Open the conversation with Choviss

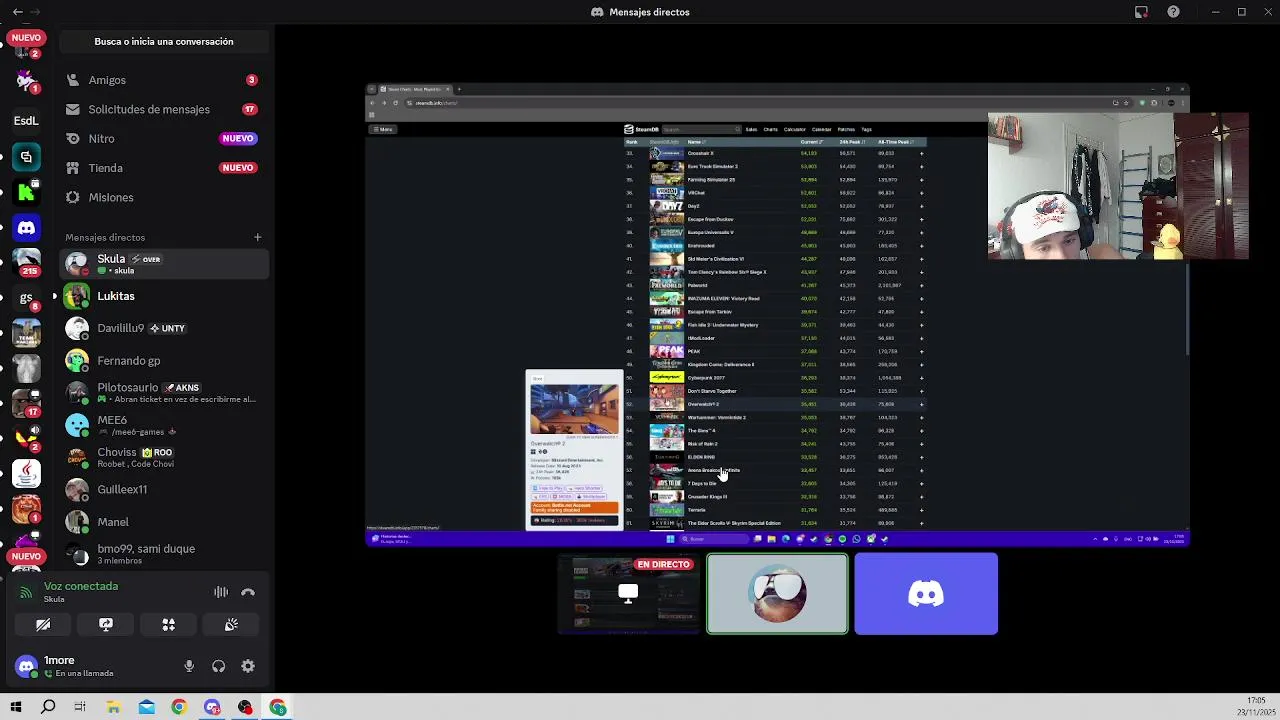pos(163,457)
